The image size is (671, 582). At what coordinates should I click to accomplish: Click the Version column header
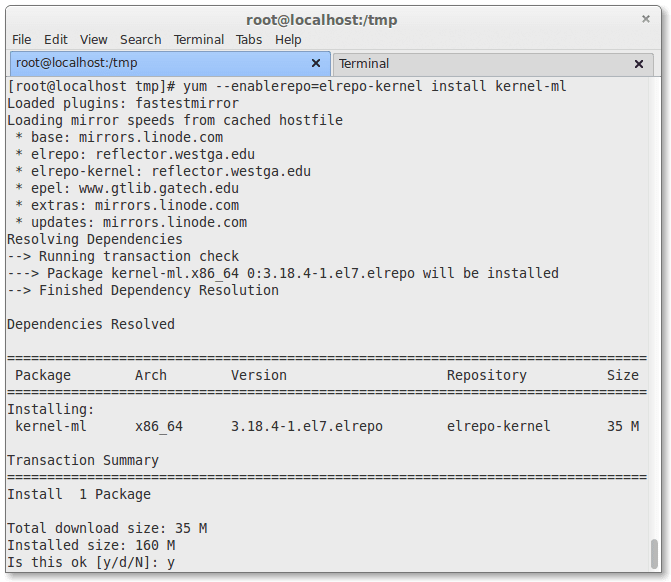point(259,375)
